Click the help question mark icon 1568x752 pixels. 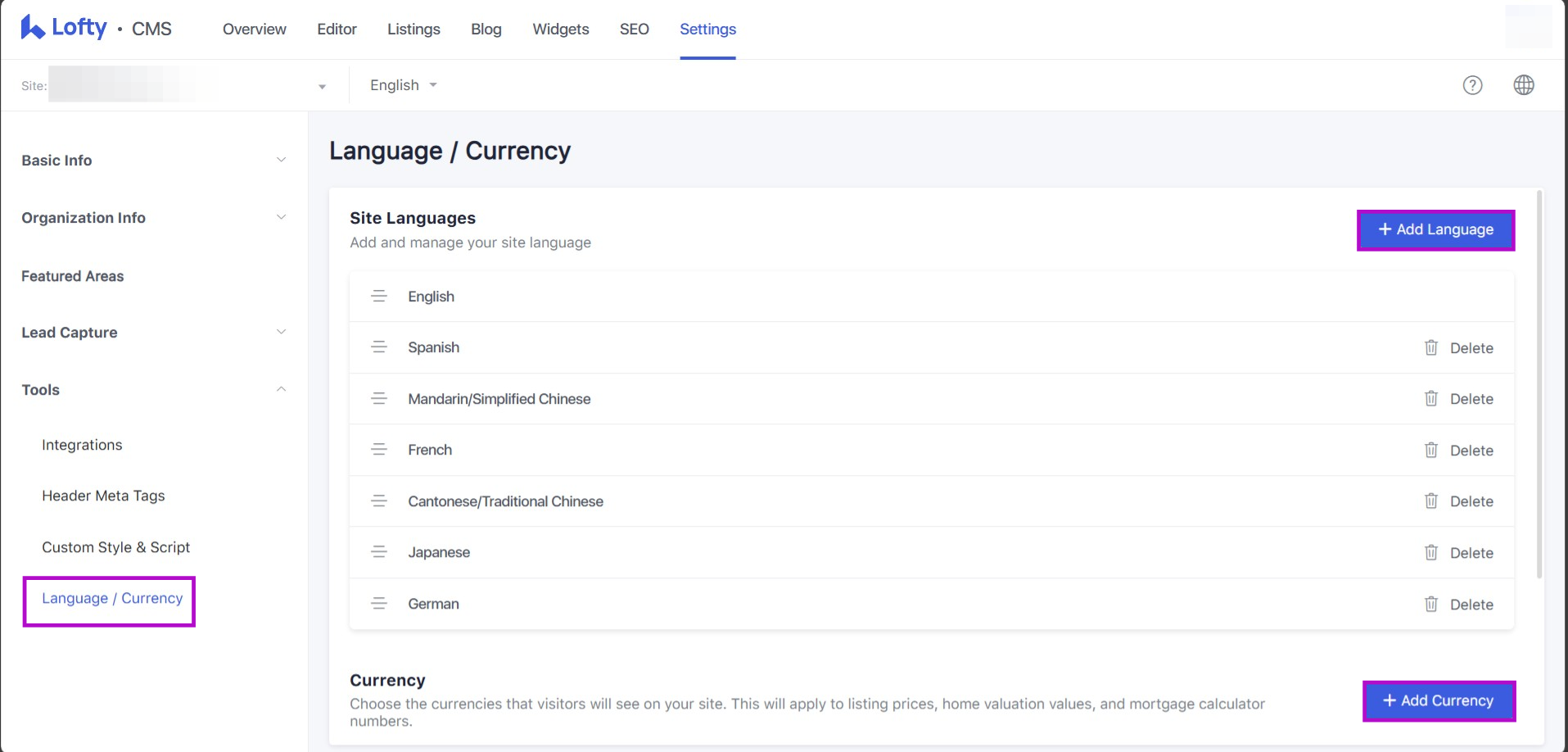point(1472,85)
